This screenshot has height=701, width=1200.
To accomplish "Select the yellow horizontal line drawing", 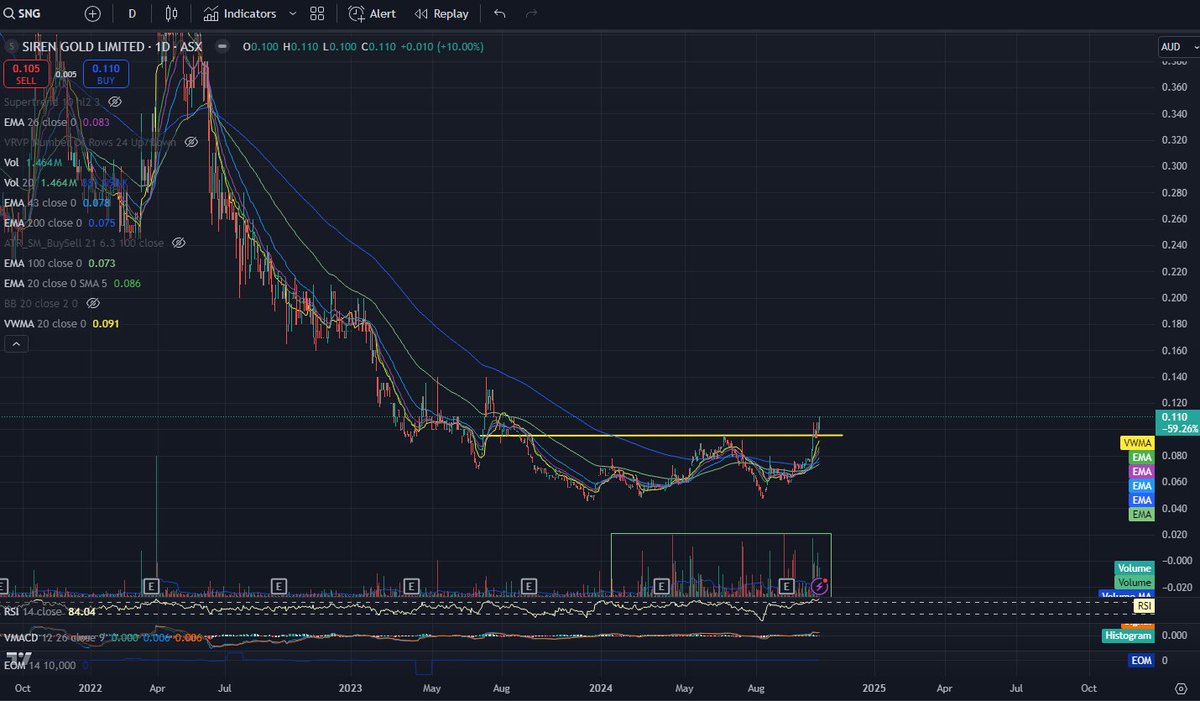I will [660, 436].
